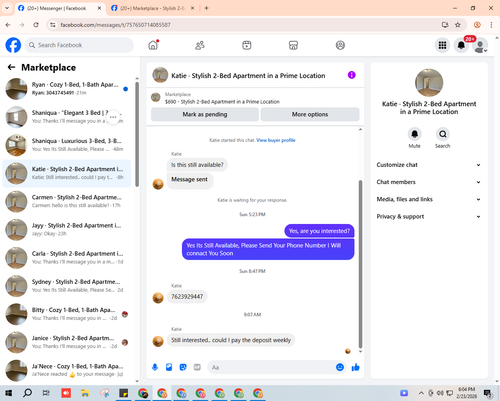The width and height of the screenshot is (500, 401).
Task: Reload the page
Action: click(36, 25)
